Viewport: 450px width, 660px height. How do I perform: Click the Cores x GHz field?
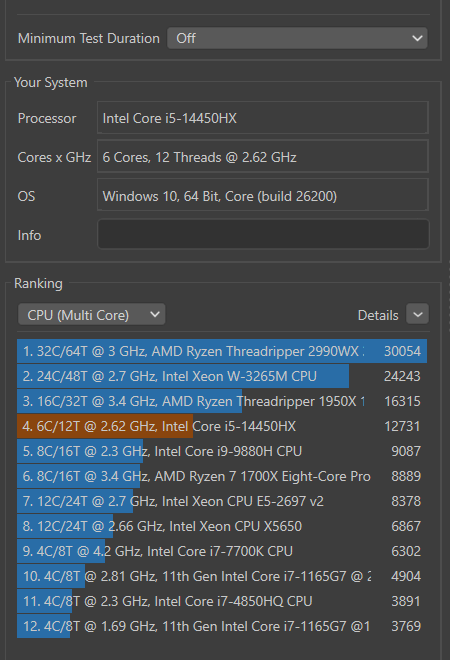[x=263, y=157]
